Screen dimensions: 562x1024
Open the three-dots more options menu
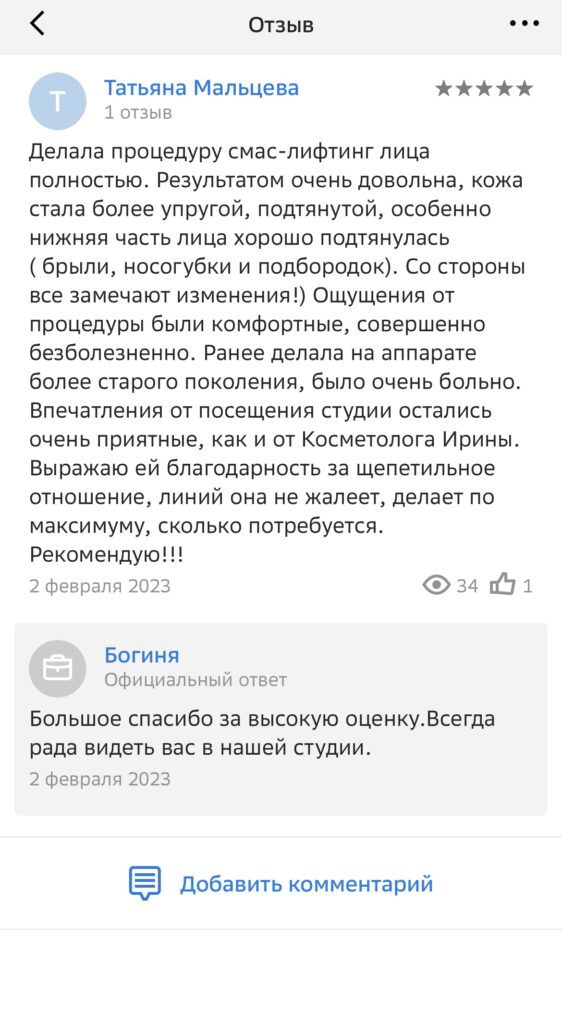(x=524, y=24)
